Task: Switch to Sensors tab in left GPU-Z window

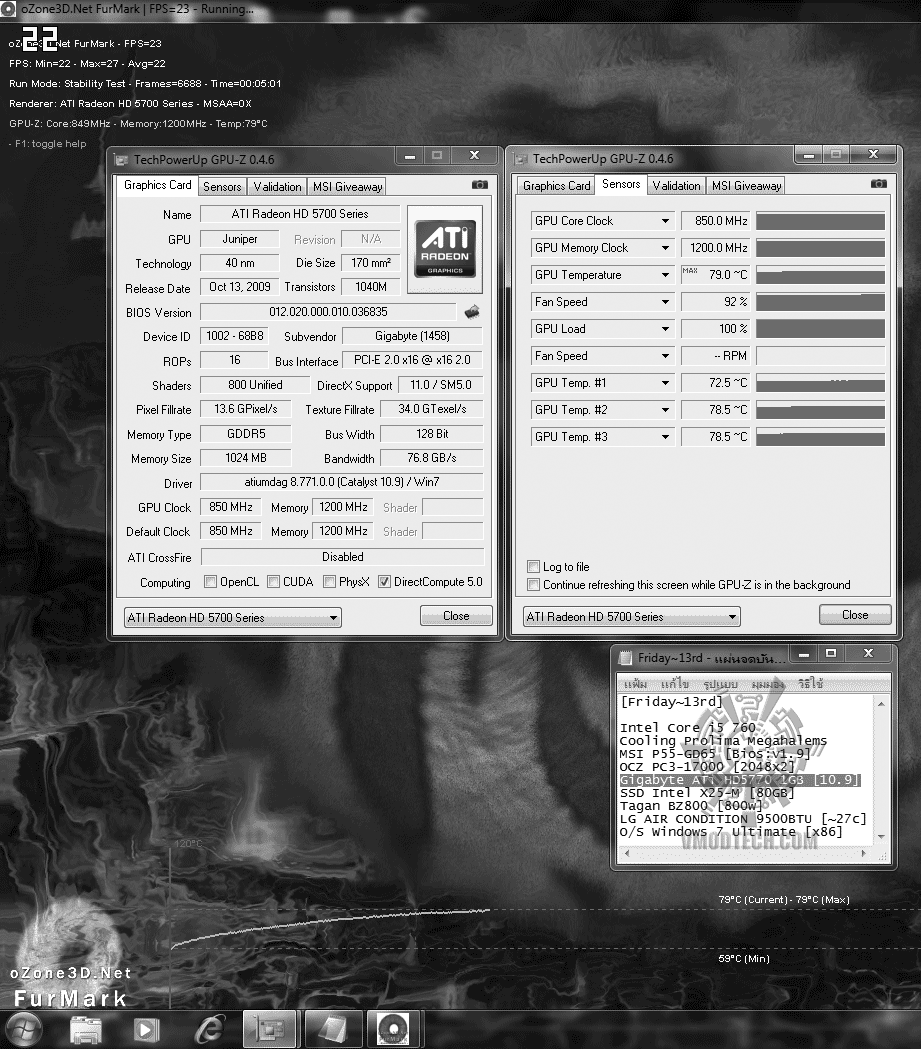Action: click(x=222, y=187)
